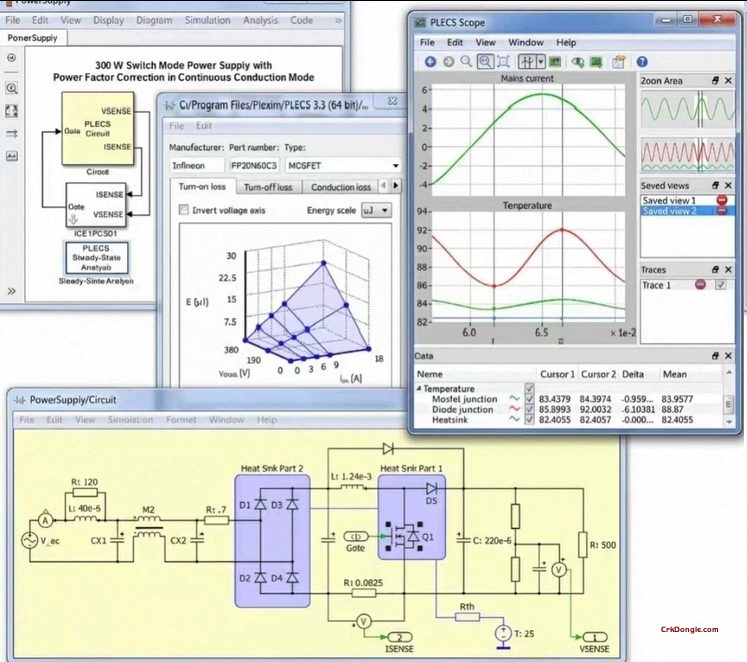
Task: Select the Turn-on loss tab
Action: click(202, 187)
